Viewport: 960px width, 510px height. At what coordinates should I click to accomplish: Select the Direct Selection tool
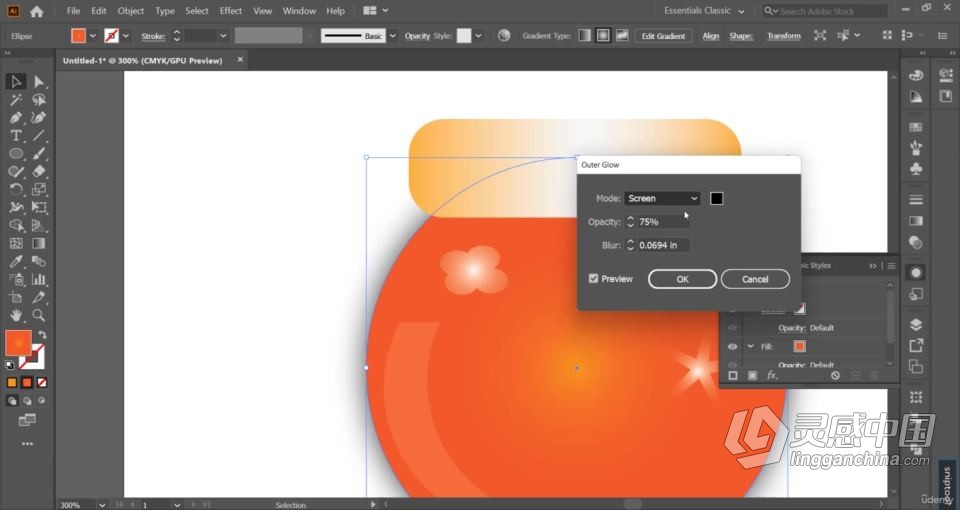[39, 81]
